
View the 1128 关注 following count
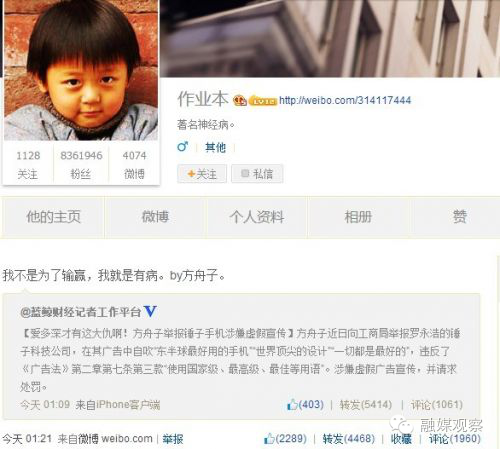tap(28, 164)
